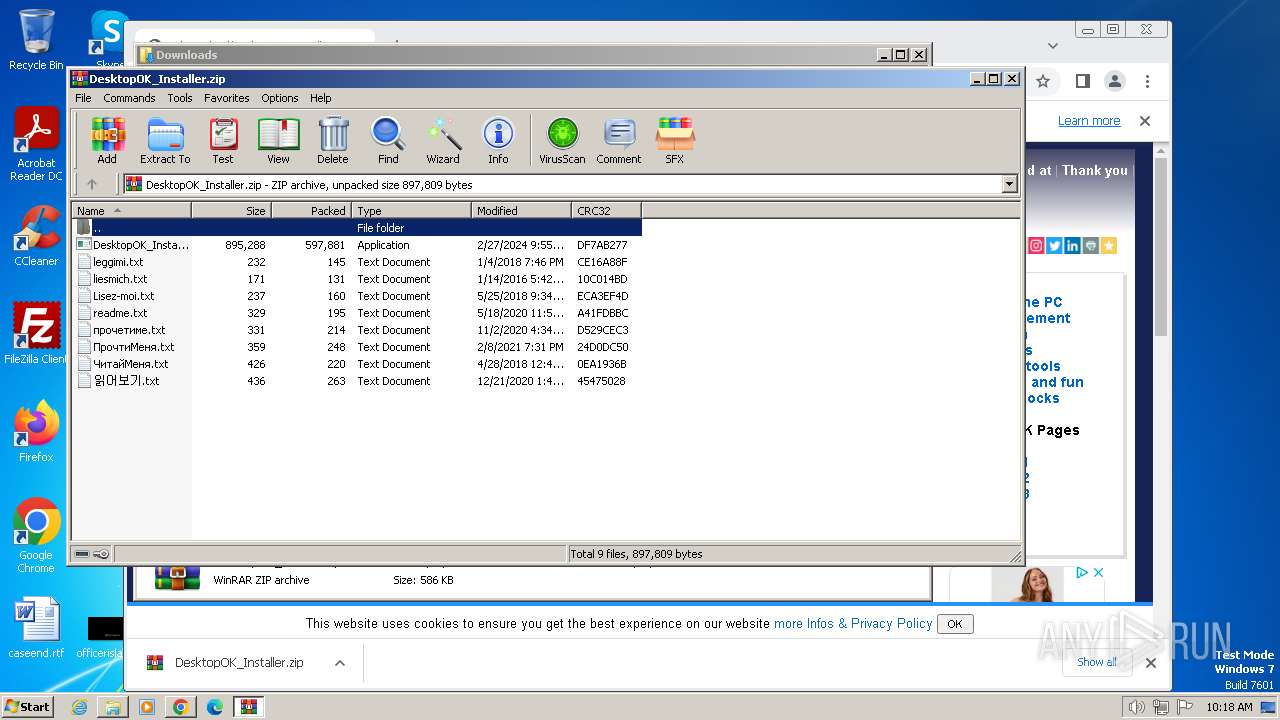Image resolution: width=1280 pixels, height=720 pixels.
Task: Sort by the Name column header
Action: tap(131, 210)
